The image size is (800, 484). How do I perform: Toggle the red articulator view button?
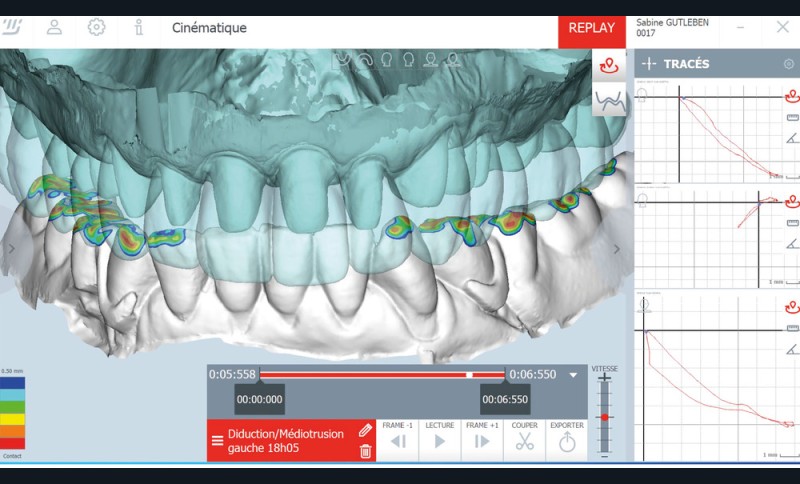(x=609, y=66)
